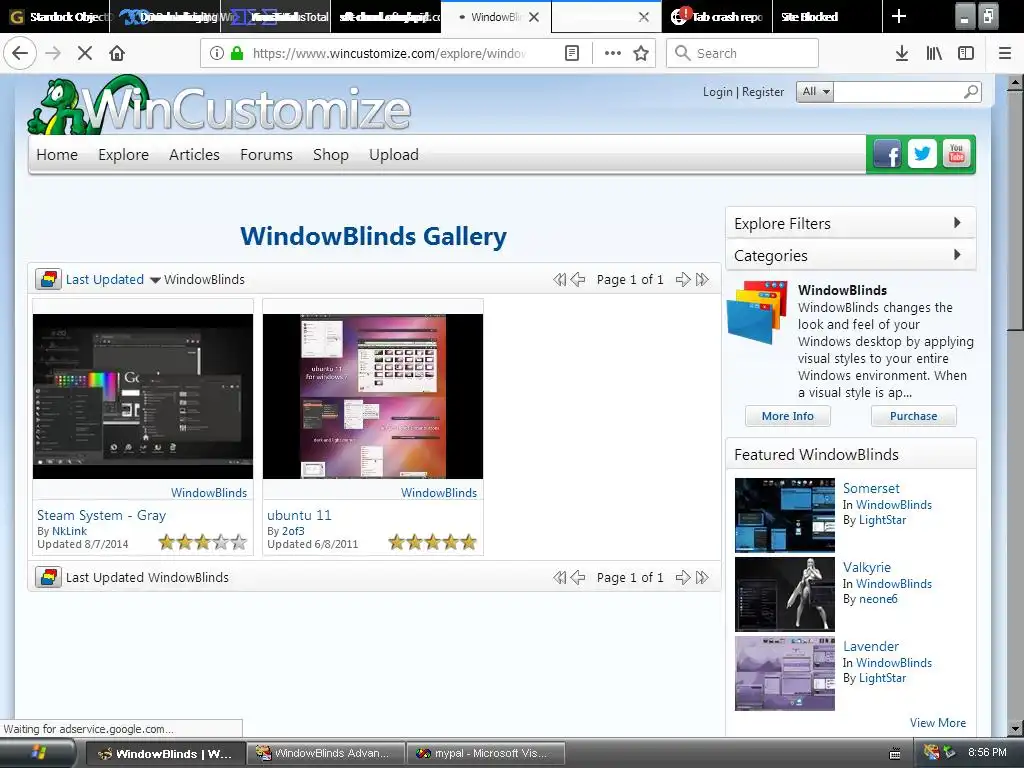The height and width of the screenshot is (768, 1024).
Task: Open the Articles menu
Action: pos(194,155)
